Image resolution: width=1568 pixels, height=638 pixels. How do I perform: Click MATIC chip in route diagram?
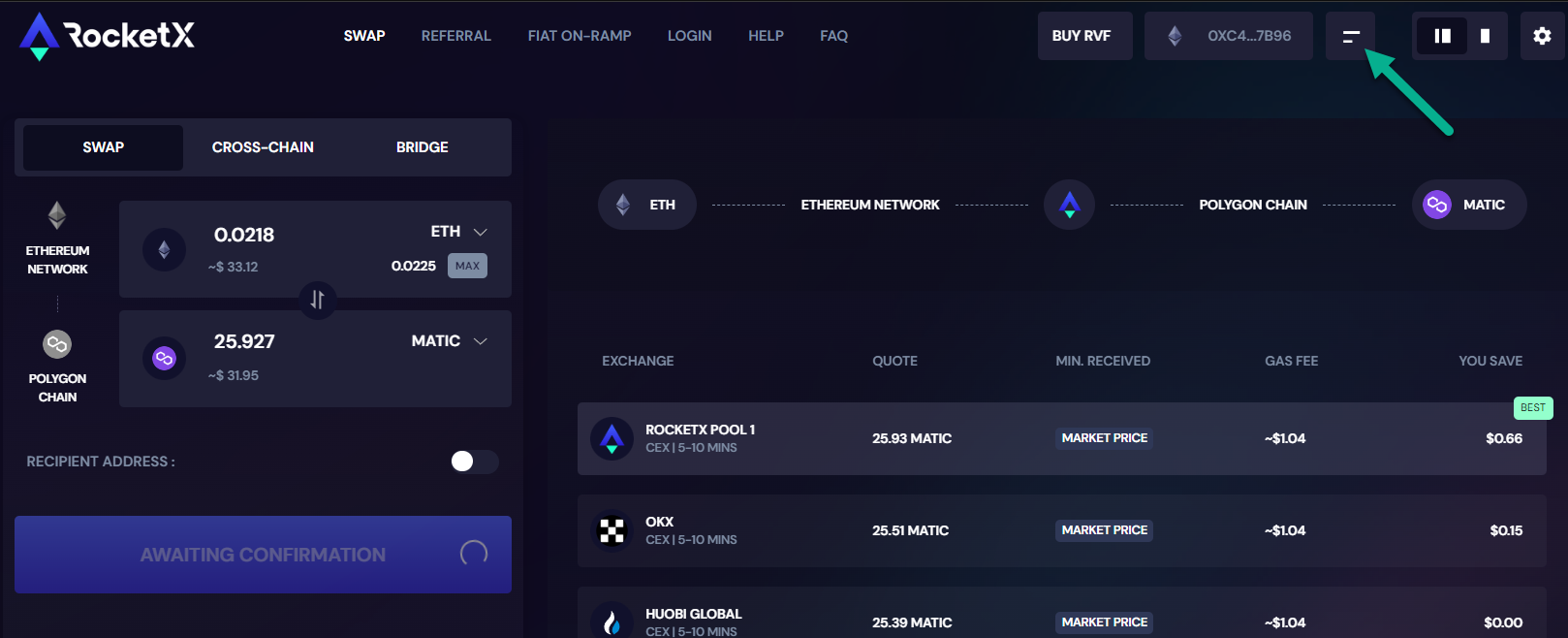pyautogui.click(x=1468, y=205)
